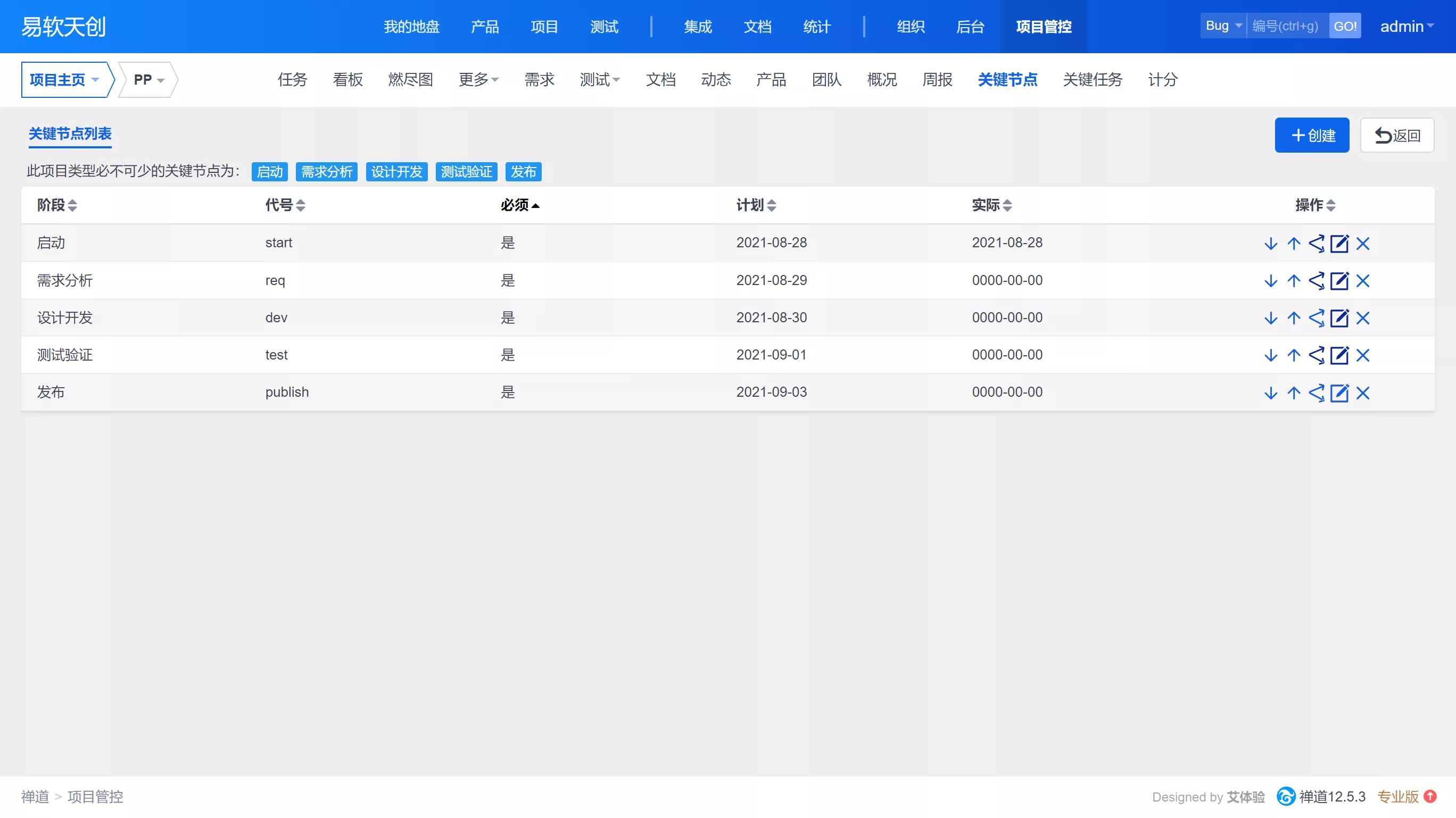This screenshot has width=1456, height=818.
Task: Click share icon in 设计开发 row
Action: point(1317,318)
